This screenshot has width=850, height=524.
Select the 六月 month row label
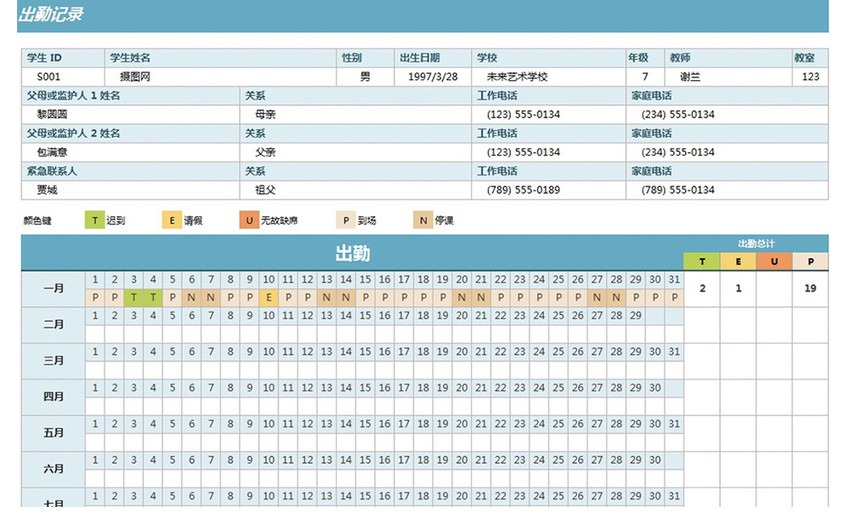pyautogui.click(x=53, y=469)
